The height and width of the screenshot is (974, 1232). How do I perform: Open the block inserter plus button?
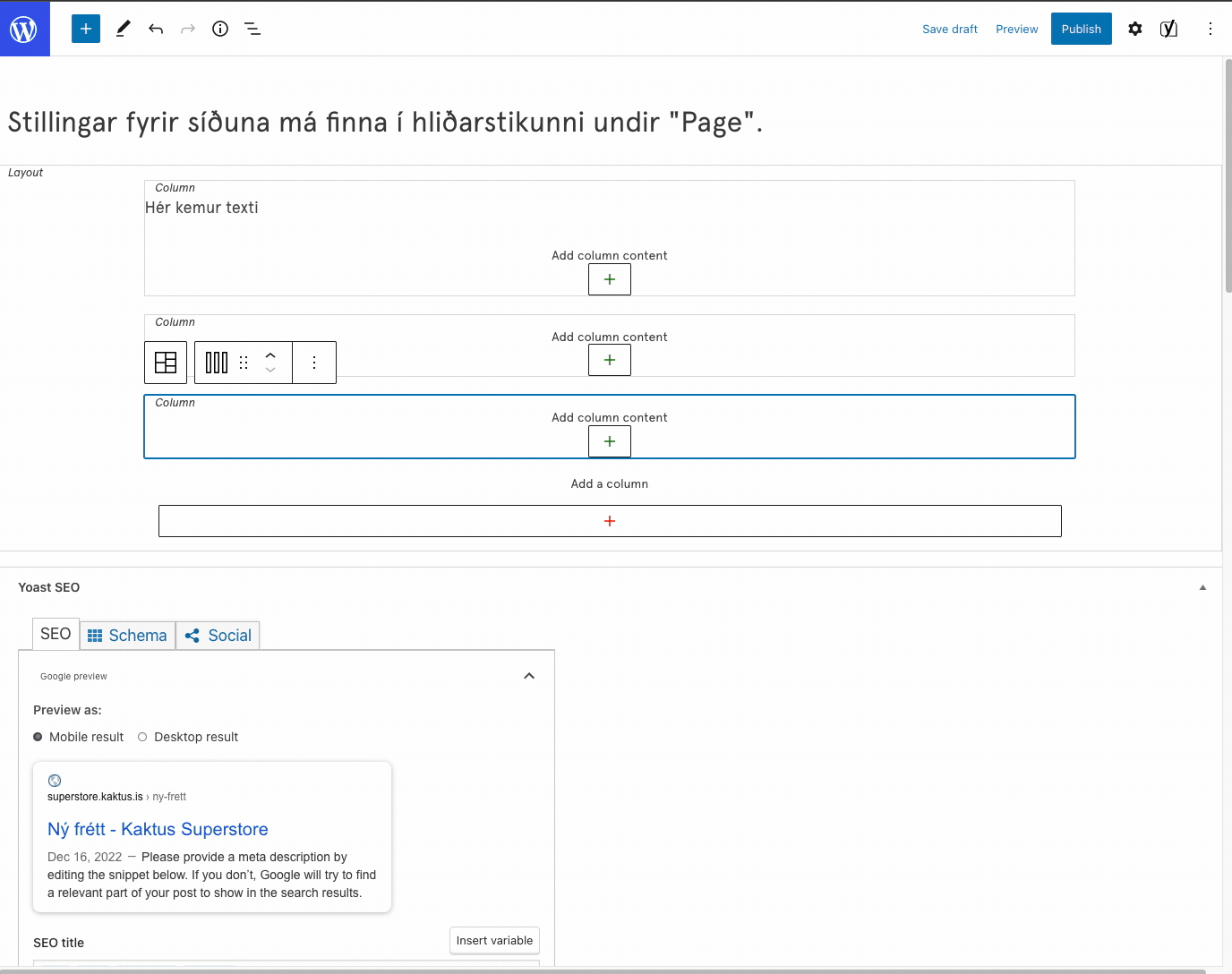pos(86,29)
